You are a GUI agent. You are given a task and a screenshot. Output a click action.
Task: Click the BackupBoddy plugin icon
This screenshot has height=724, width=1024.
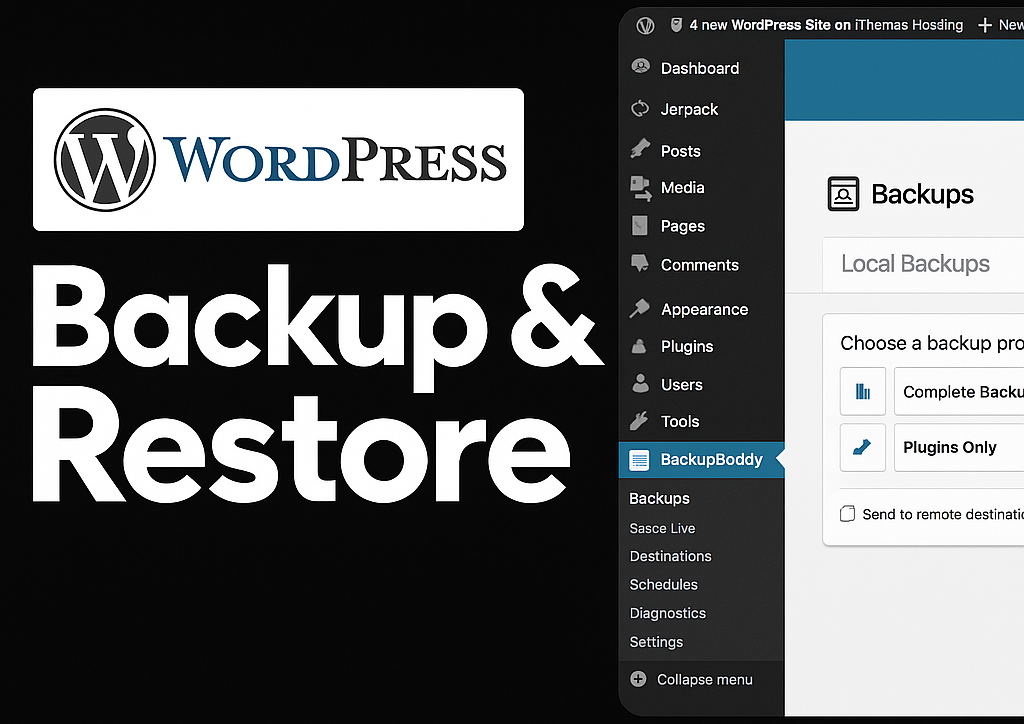[639, 460]
